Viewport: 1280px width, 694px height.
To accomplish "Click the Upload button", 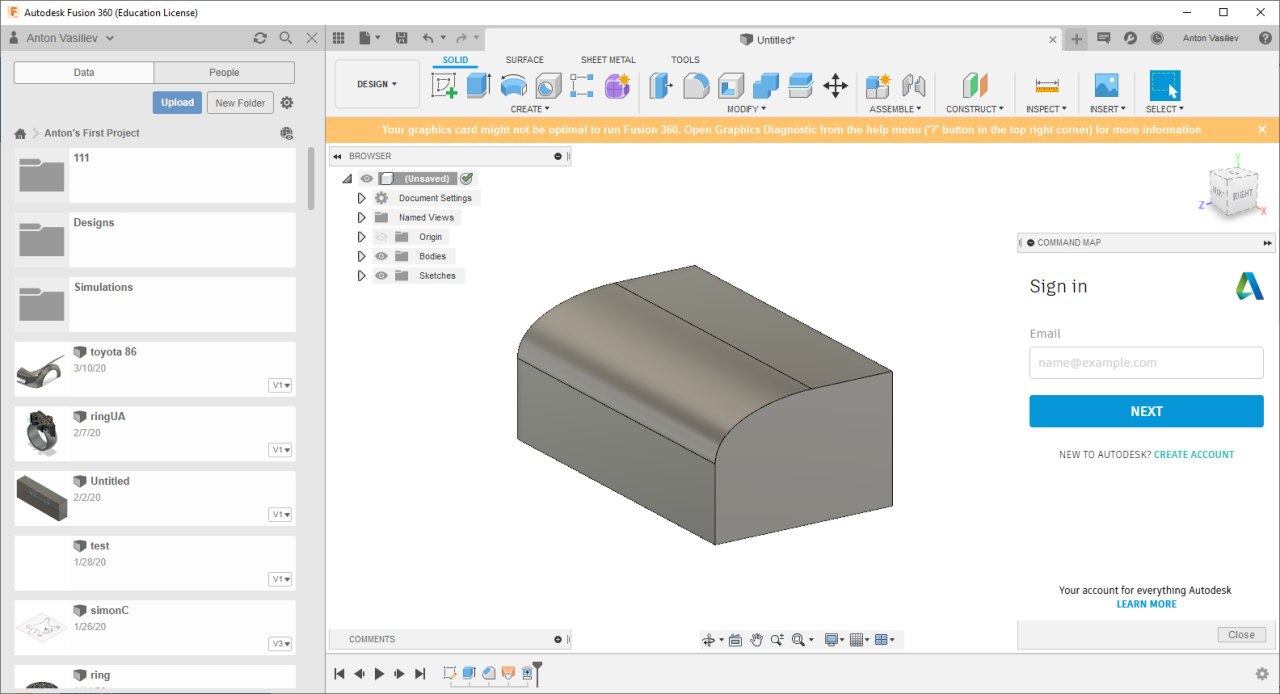I will 177,102.
